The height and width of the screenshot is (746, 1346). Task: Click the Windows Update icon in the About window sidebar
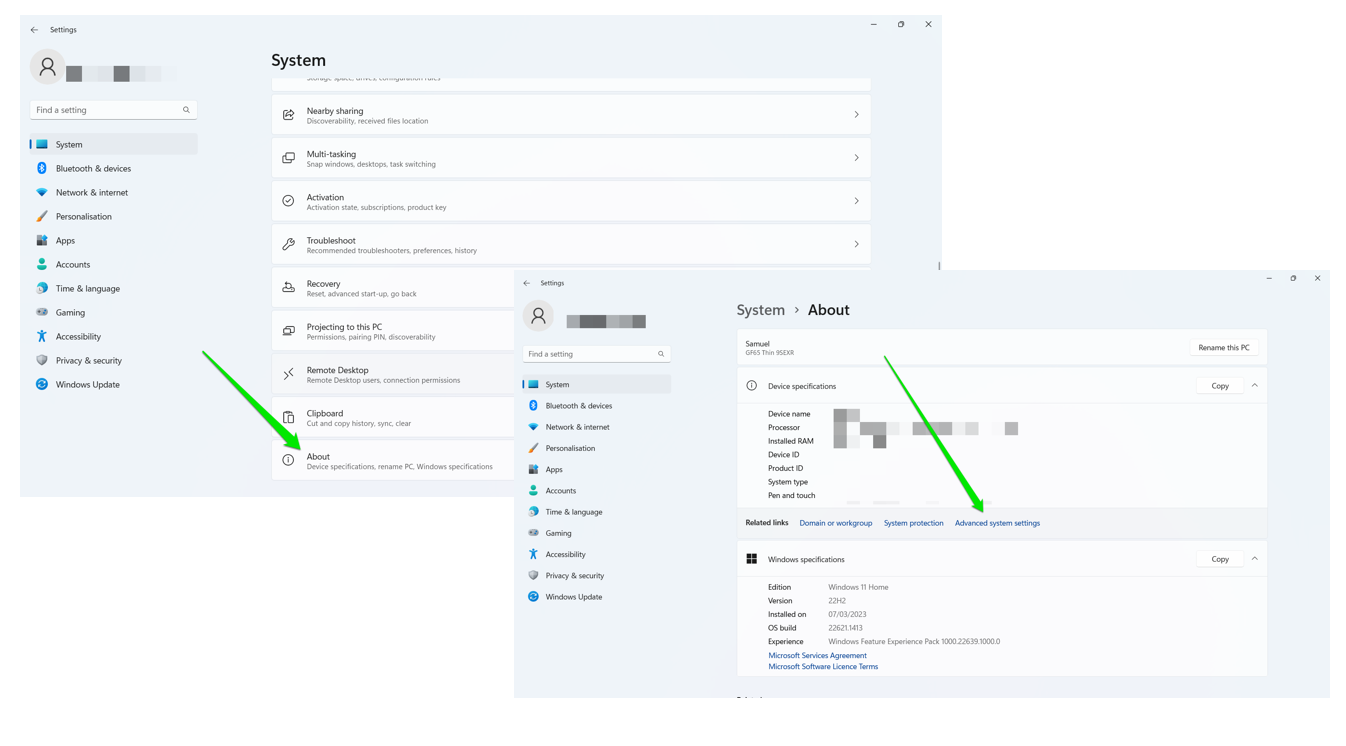pos(533,597)
